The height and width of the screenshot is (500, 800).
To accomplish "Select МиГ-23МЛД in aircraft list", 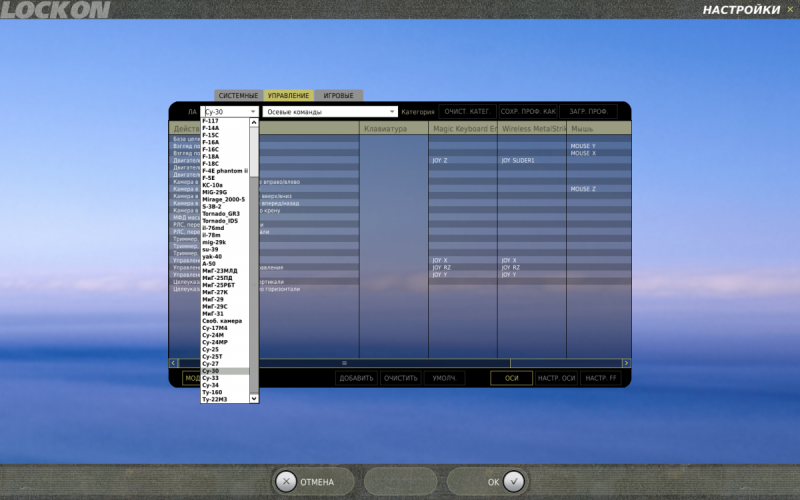I will (x=225, y=271).
